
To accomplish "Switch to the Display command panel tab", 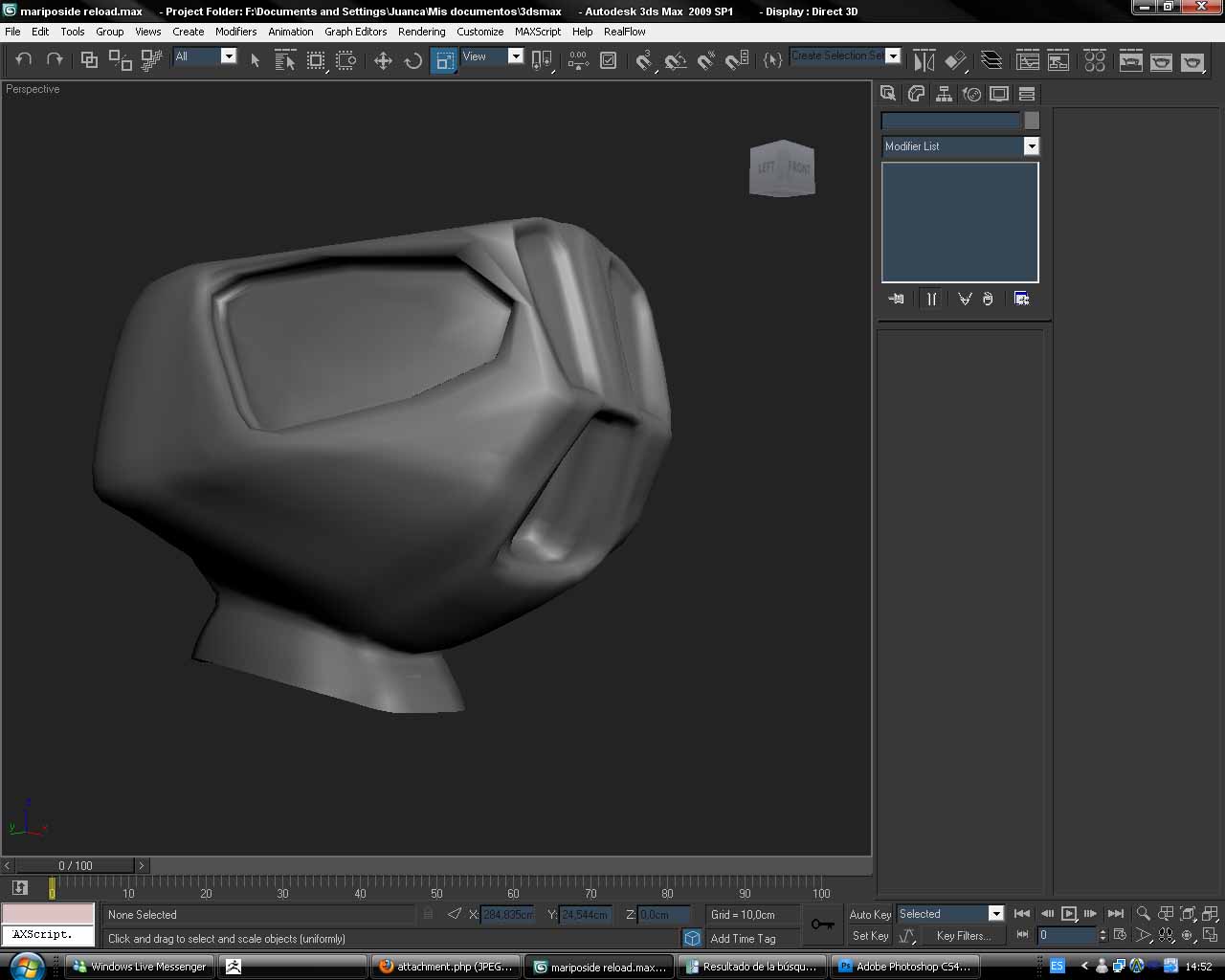I will pos(999,94).
